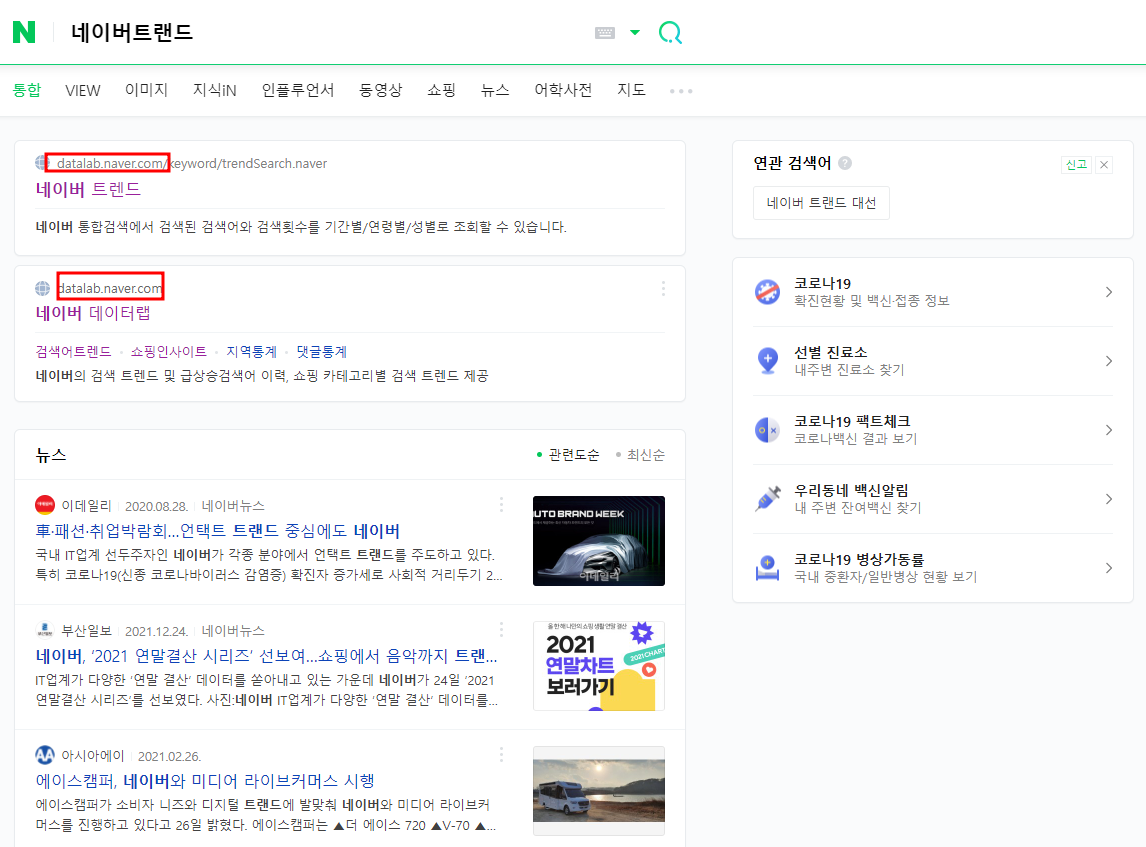View the Auto Brand Week article thumbnail

point(599,541)
